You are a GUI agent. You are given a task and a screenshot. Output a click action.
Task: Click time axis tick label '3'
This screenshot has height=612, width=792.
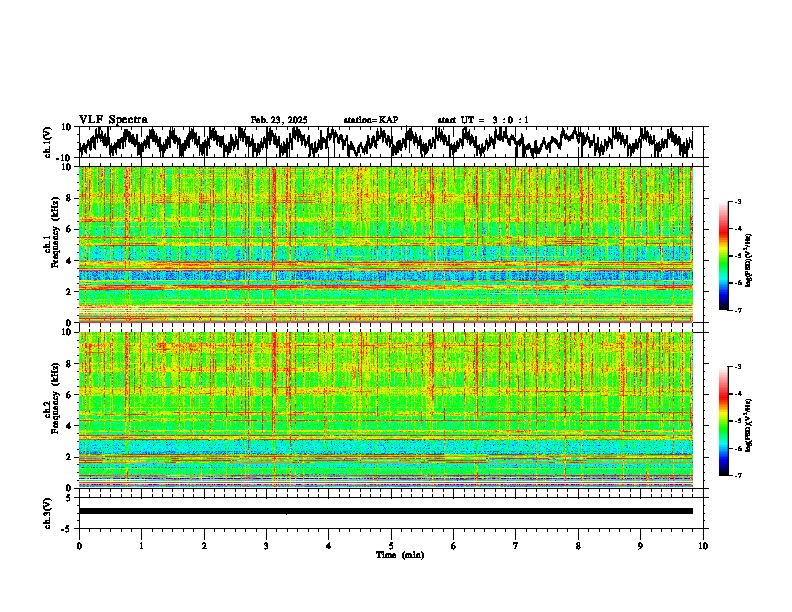[x=266, y=546]
